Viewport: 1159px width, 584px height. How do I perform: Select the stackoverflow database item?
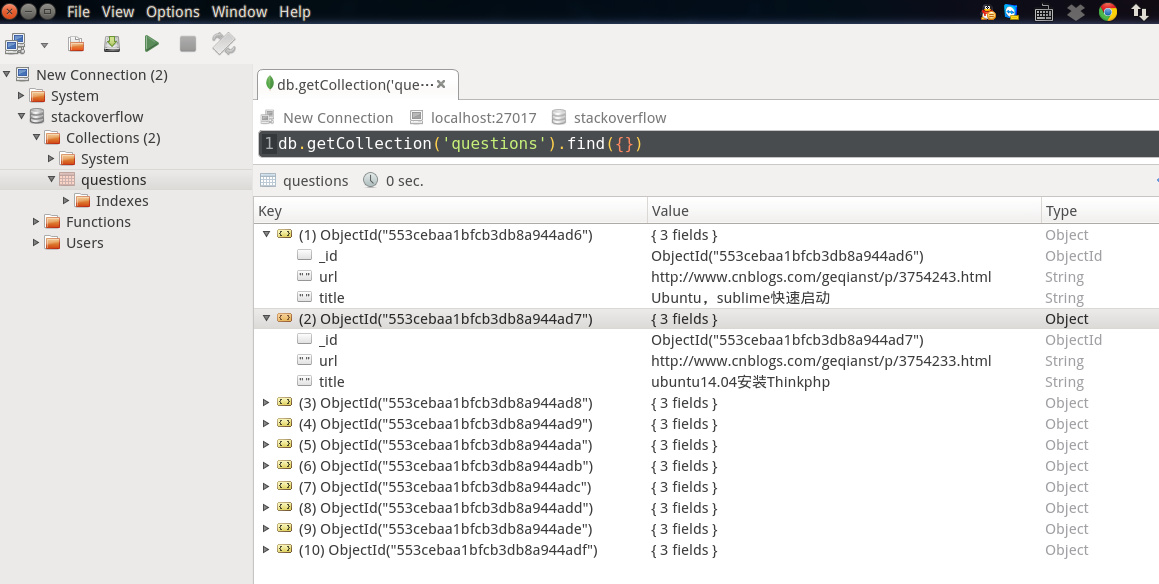click(97, 117)
